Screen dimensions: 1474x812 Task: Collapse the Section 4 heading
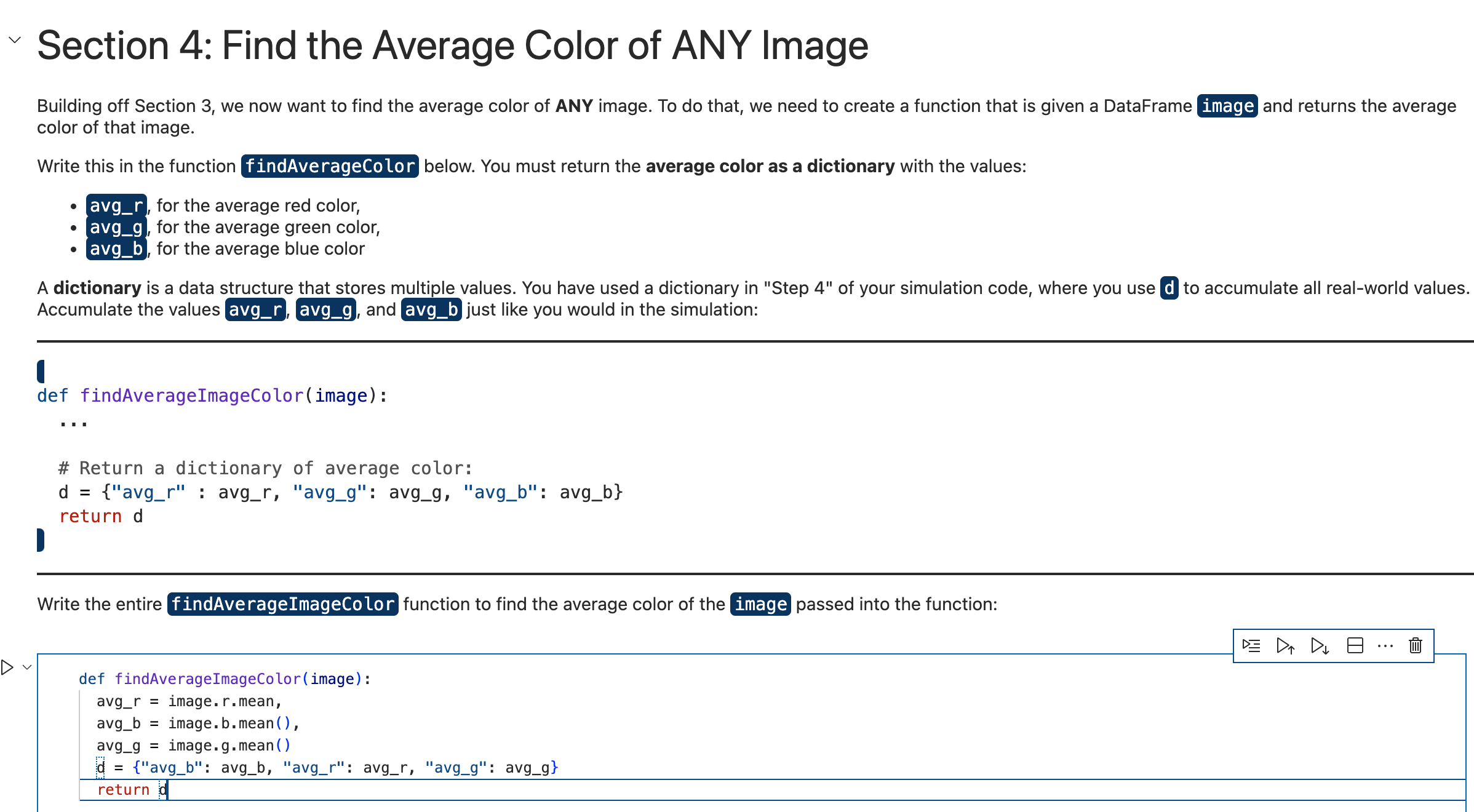pos(15,41)
